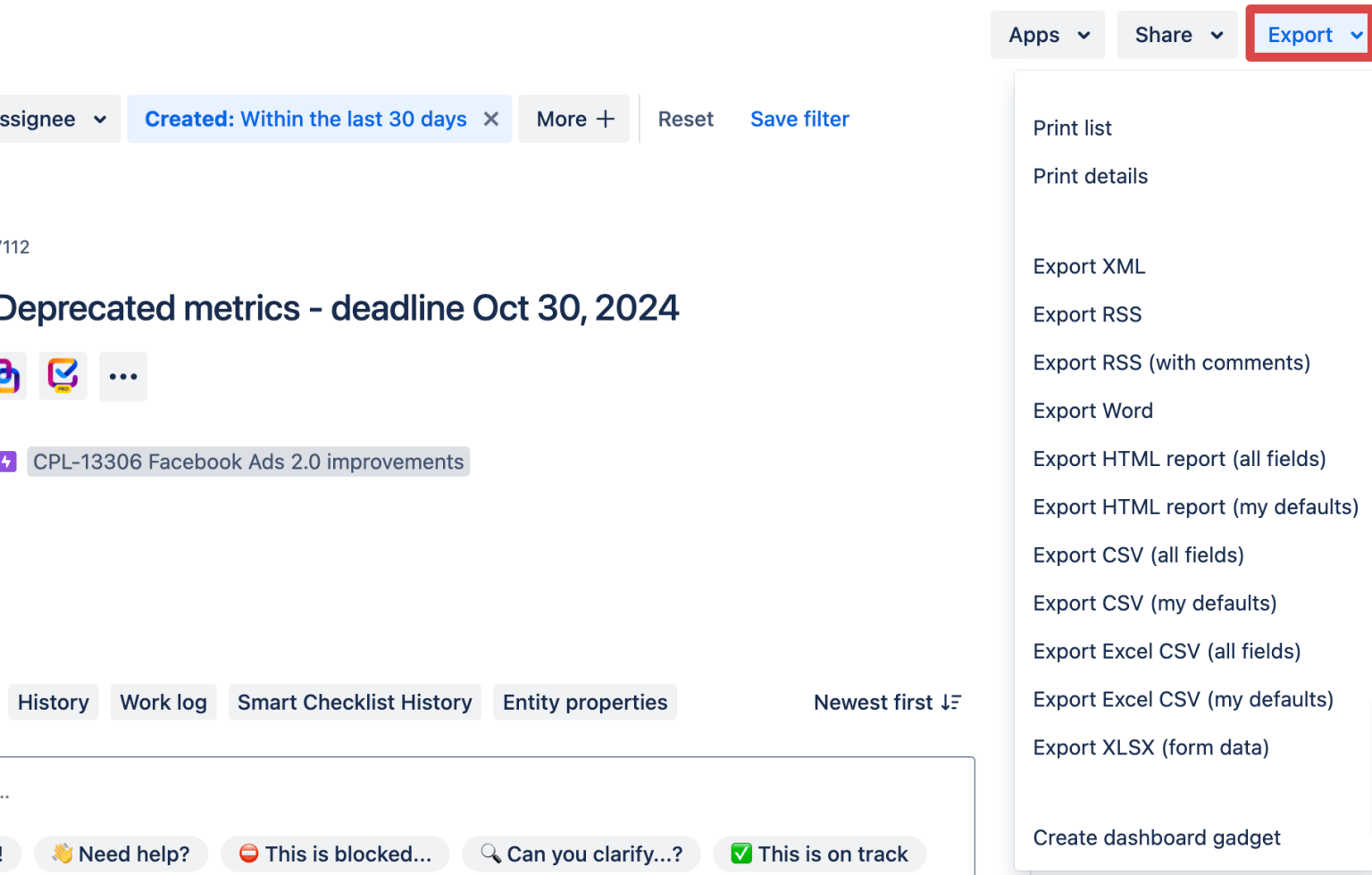Click the Save filter link

click(x=799, y=118)
